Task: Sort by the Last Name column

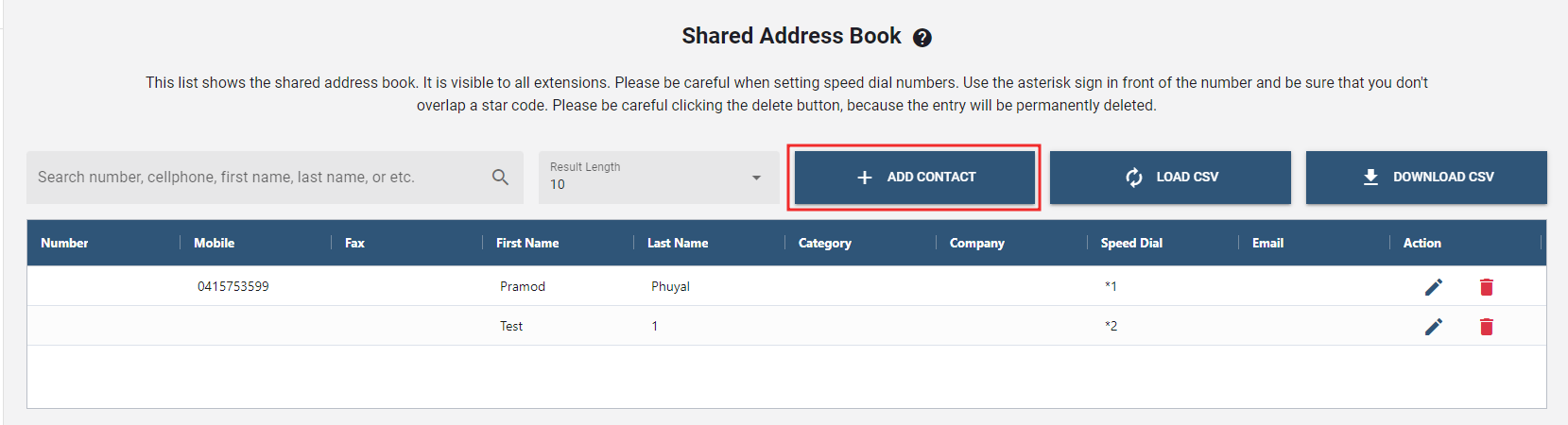Action: pyautogui.click(x=677, y=244)
